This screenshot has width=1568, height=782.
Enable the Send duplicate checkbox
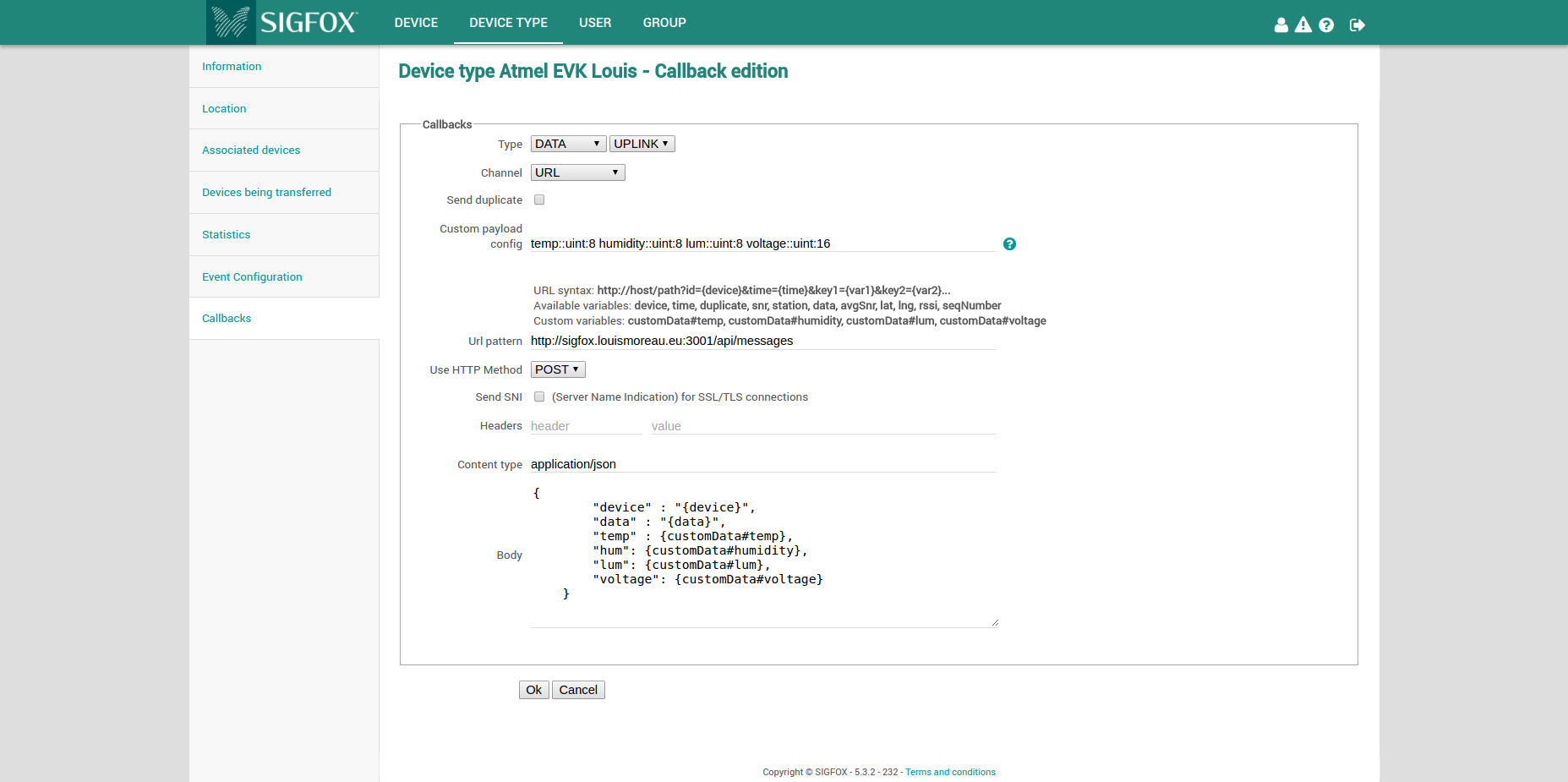coord(539,200)
